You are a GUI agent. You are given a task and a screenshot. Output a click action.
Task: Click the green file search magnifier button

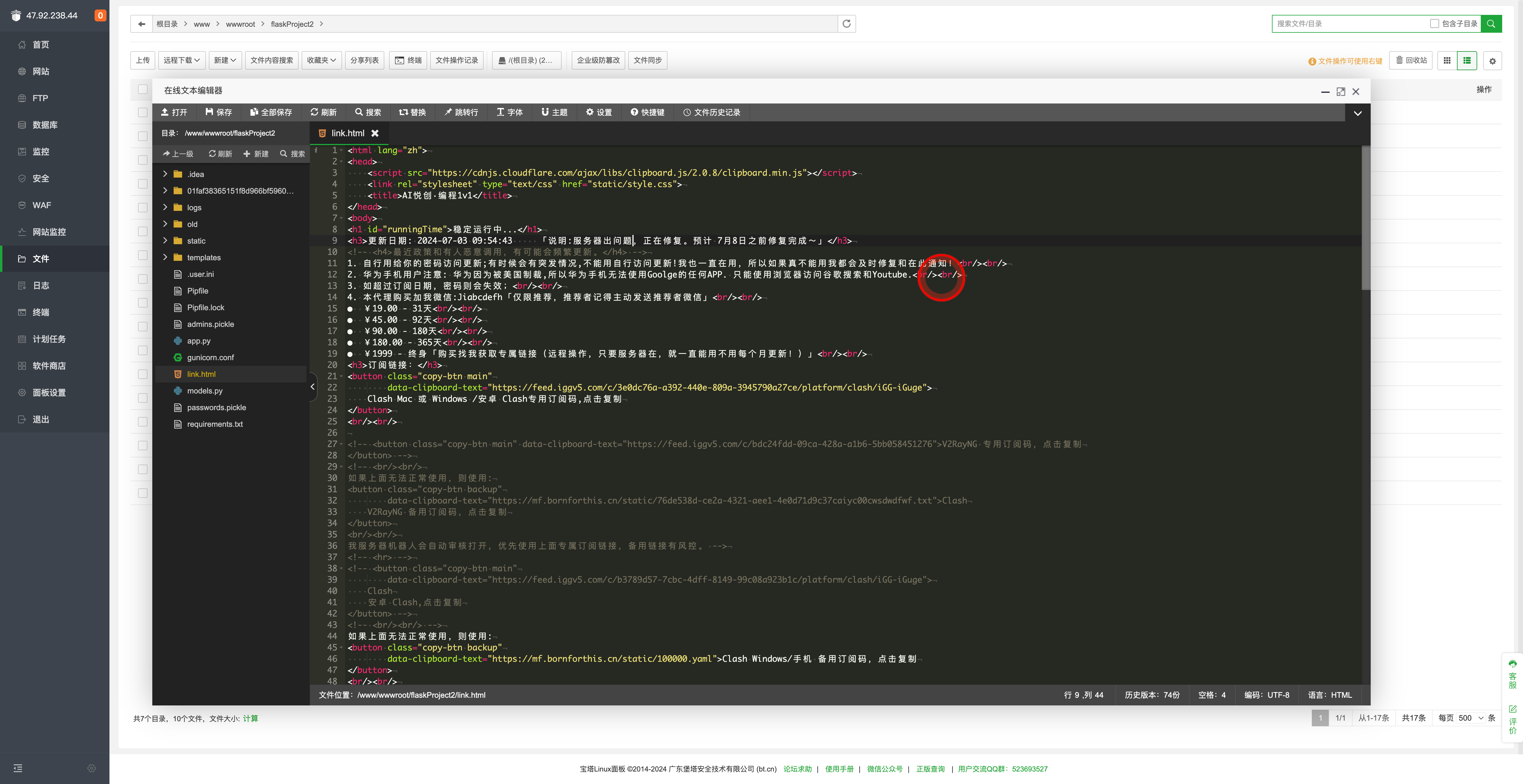(1491, 24)
